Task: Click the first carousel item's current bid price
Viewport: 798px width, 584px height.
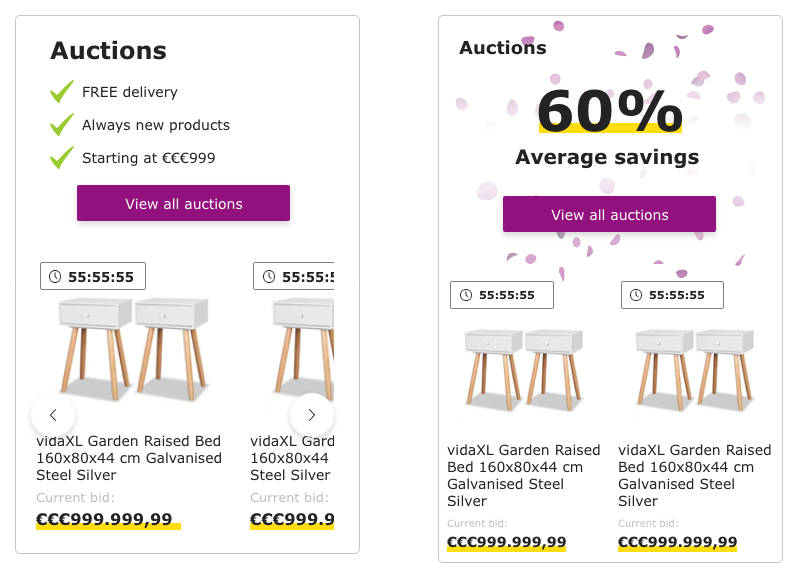Action: pyautogui.click(x=105, y=519)
